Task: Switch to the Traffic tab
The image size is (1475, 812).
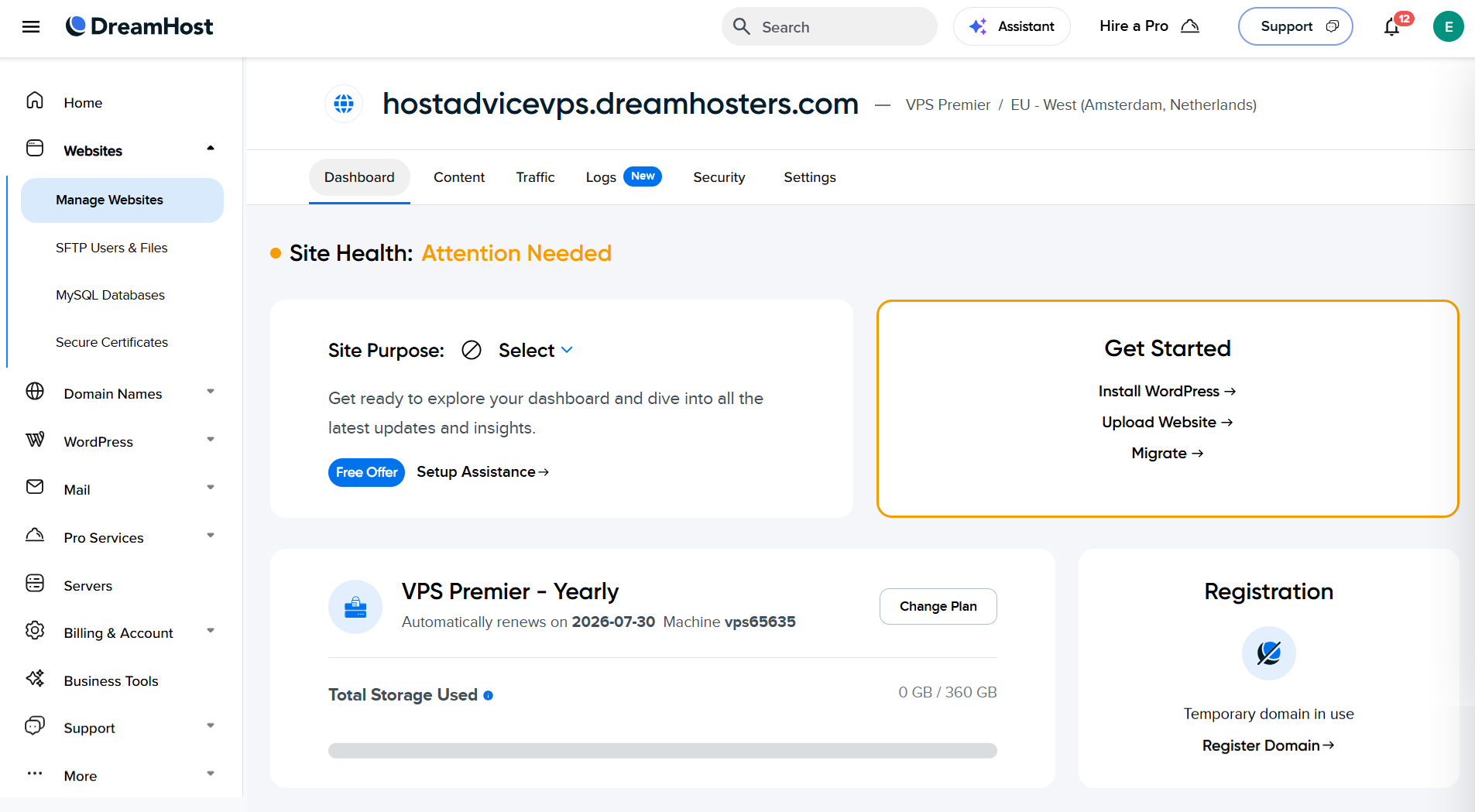Action: [535, 177]
